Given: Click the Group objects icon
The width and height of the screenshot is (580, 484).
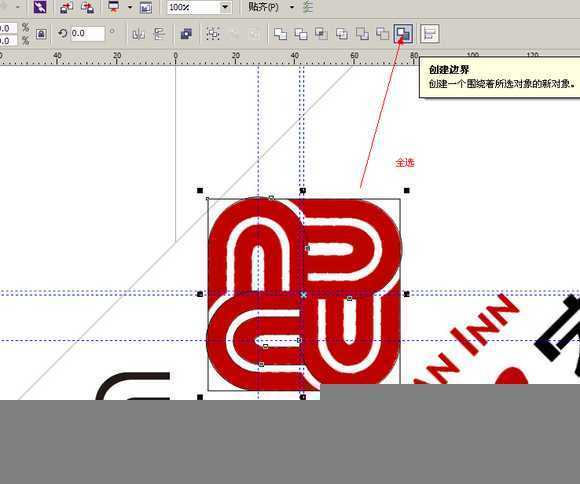Looking at the screenshot, I should pos(213,34).
